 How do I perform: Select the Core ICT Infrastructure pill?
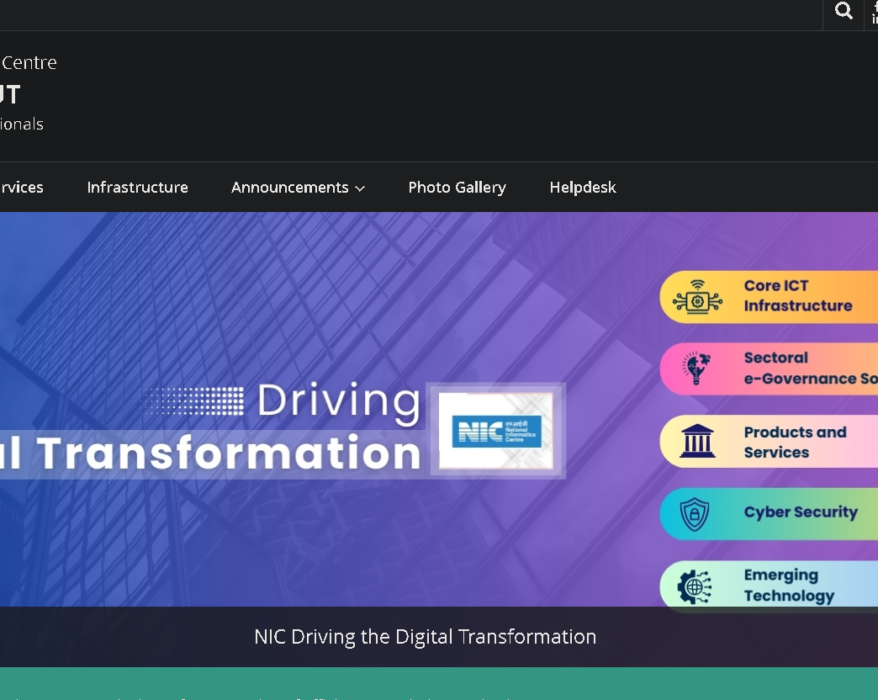tap(769, 297)
